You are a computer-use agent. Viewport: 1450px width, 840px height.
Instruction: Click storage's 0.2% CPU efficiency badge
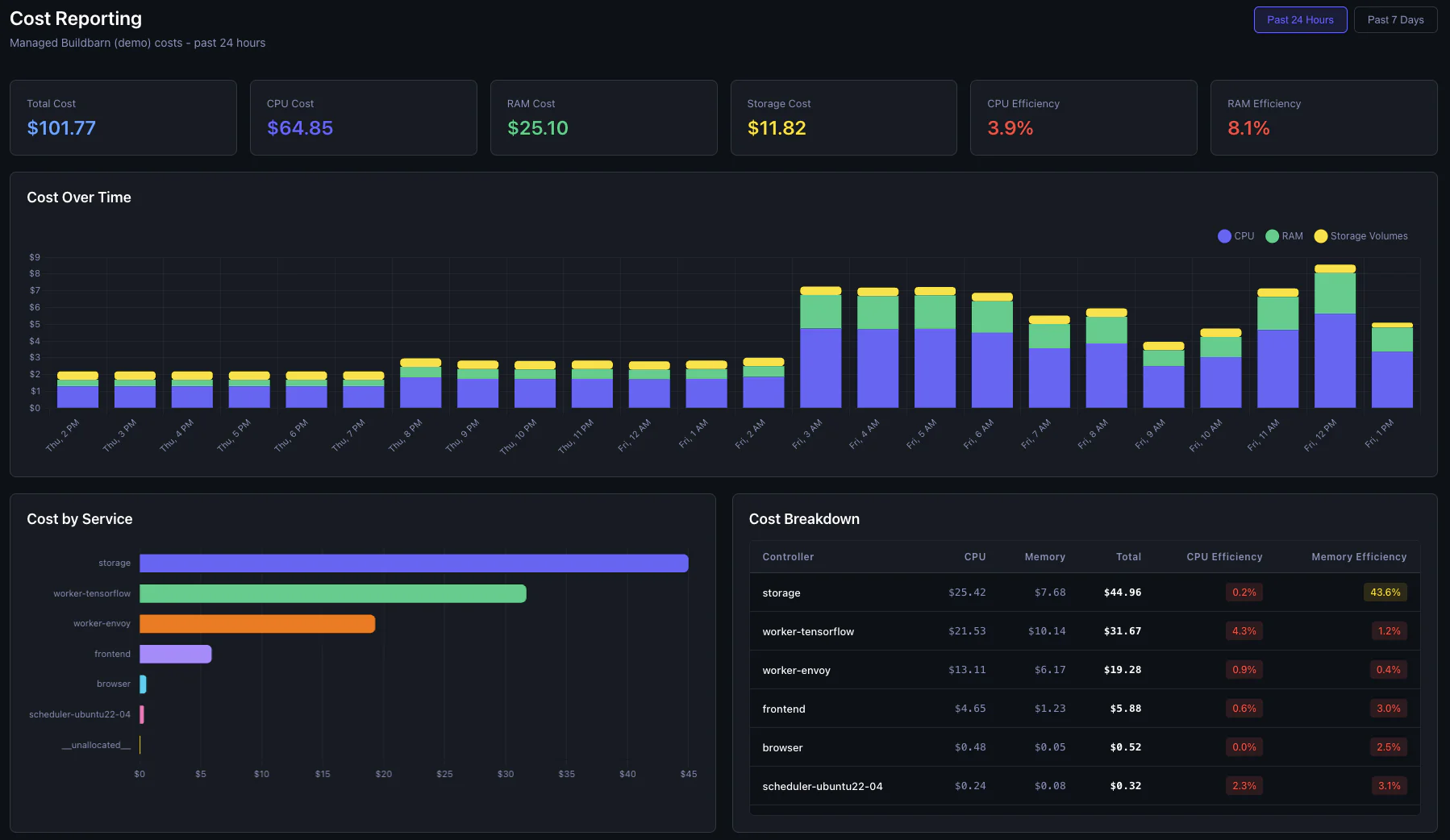[x=1244, y=593]
